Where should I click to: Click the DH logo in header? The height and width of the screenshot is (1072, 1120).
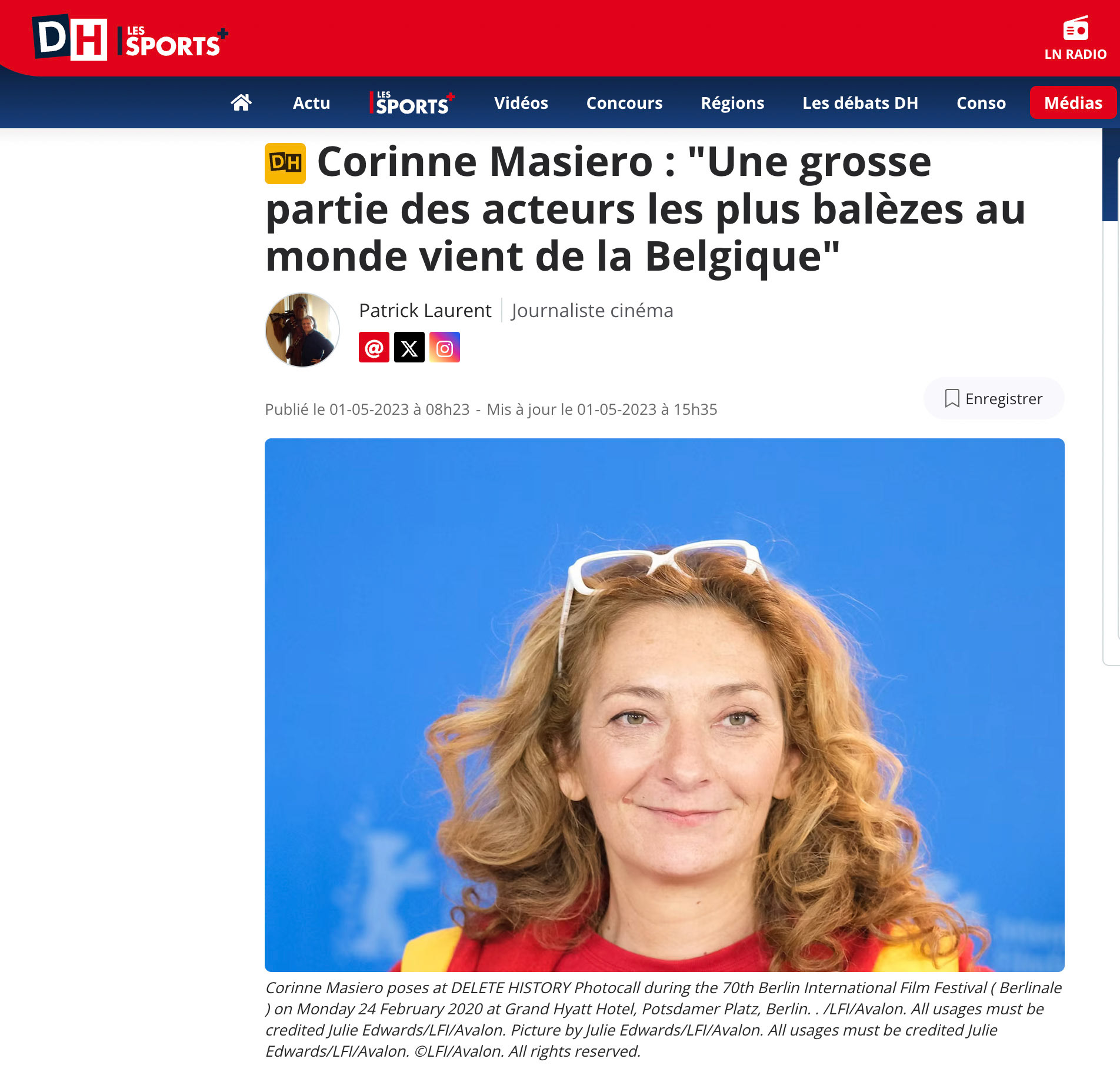(70, 38)
